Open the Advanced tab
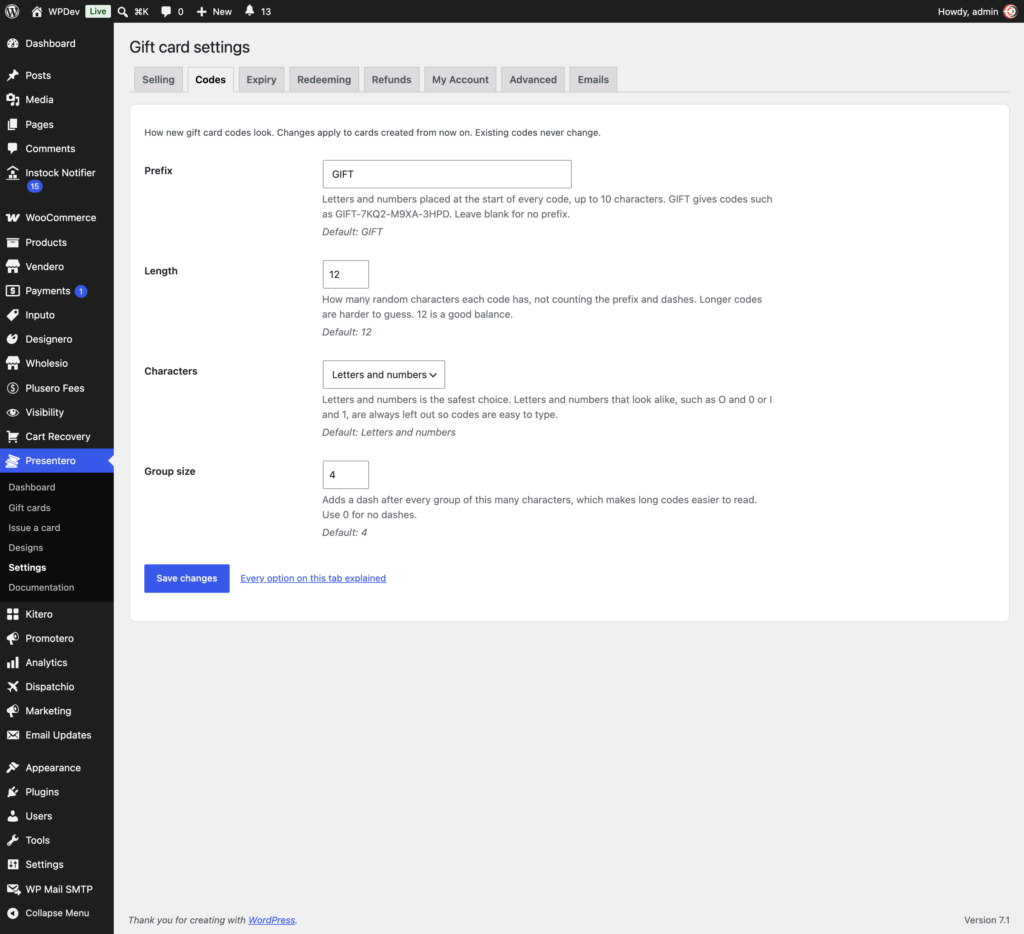 [x=533, y=80]
